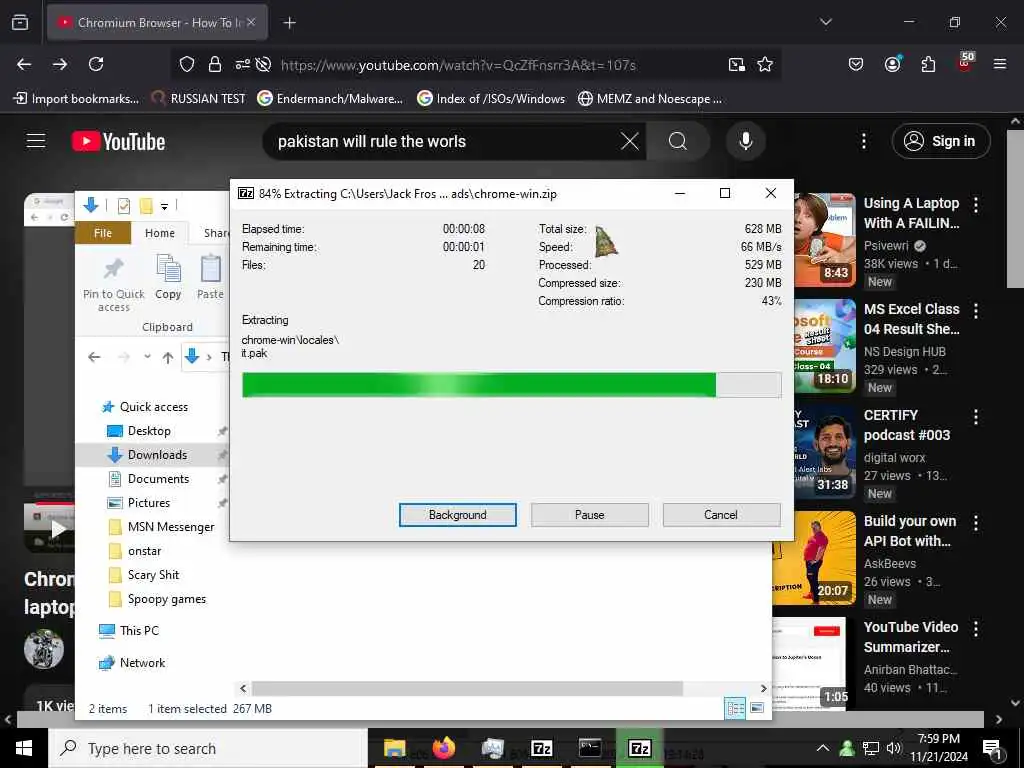Screen dimensions: 1024x768
Task: Open Index of /ISOs/Windows bookmark
Action: click(x=491, y=99)
